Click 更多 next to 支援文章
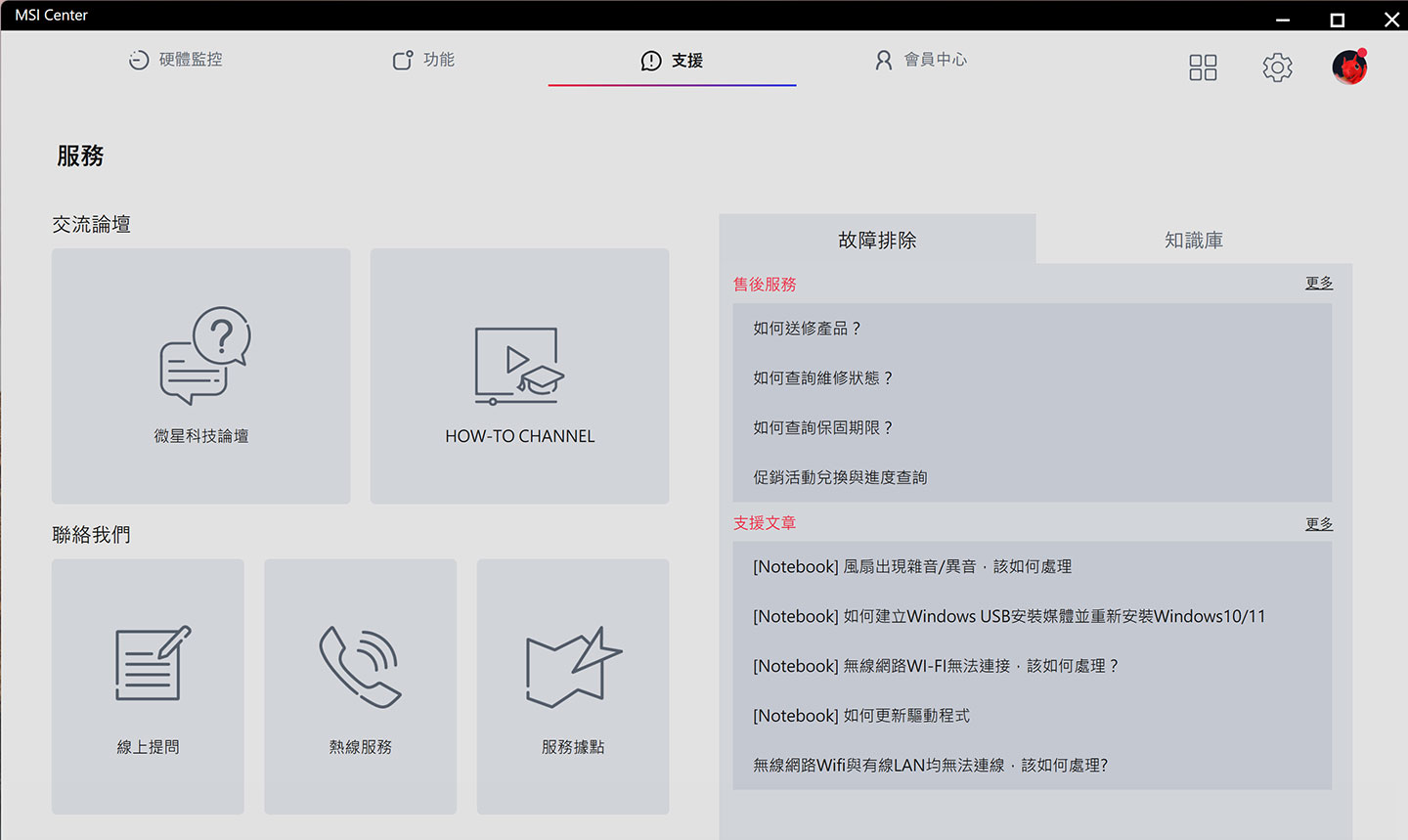 point(1319,524)
